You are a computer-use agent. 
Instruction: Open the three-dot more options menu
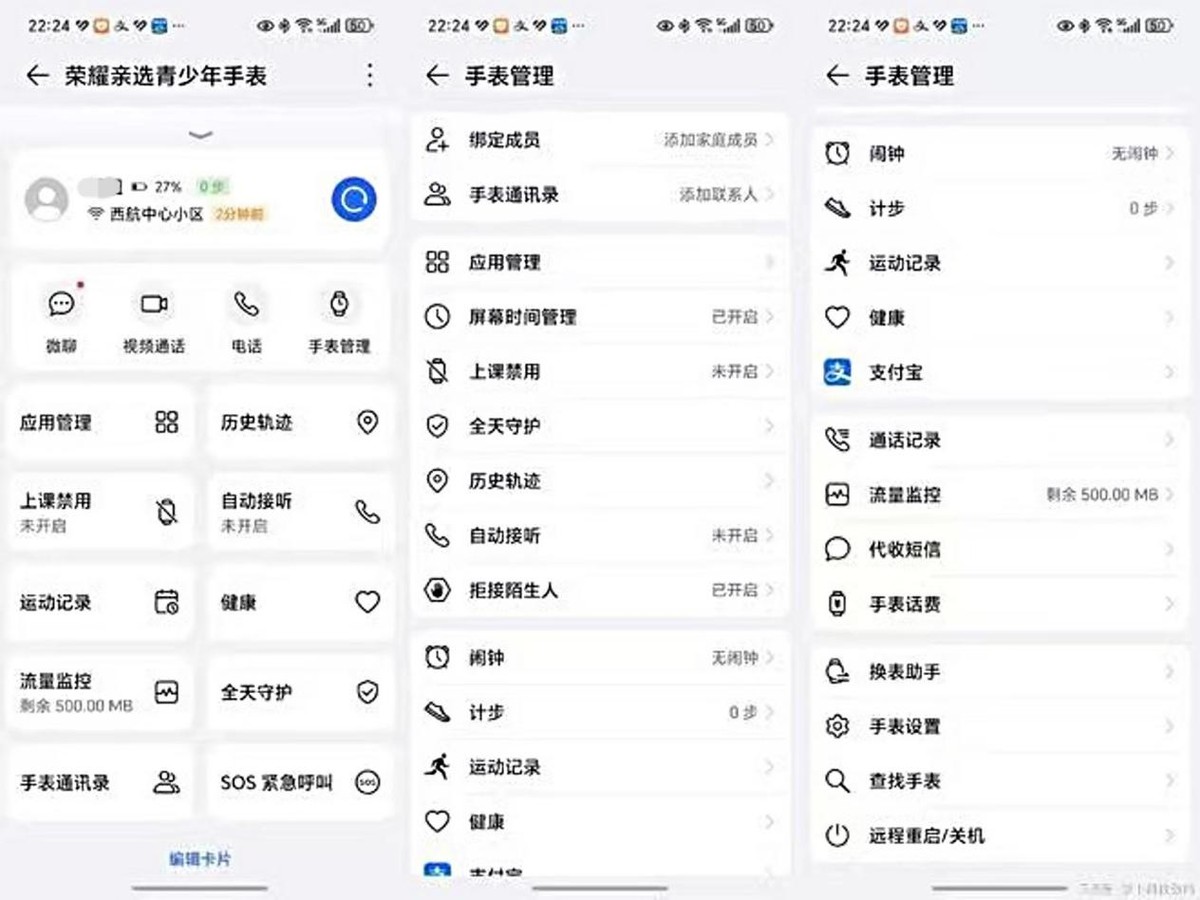[x=370, y=75]
